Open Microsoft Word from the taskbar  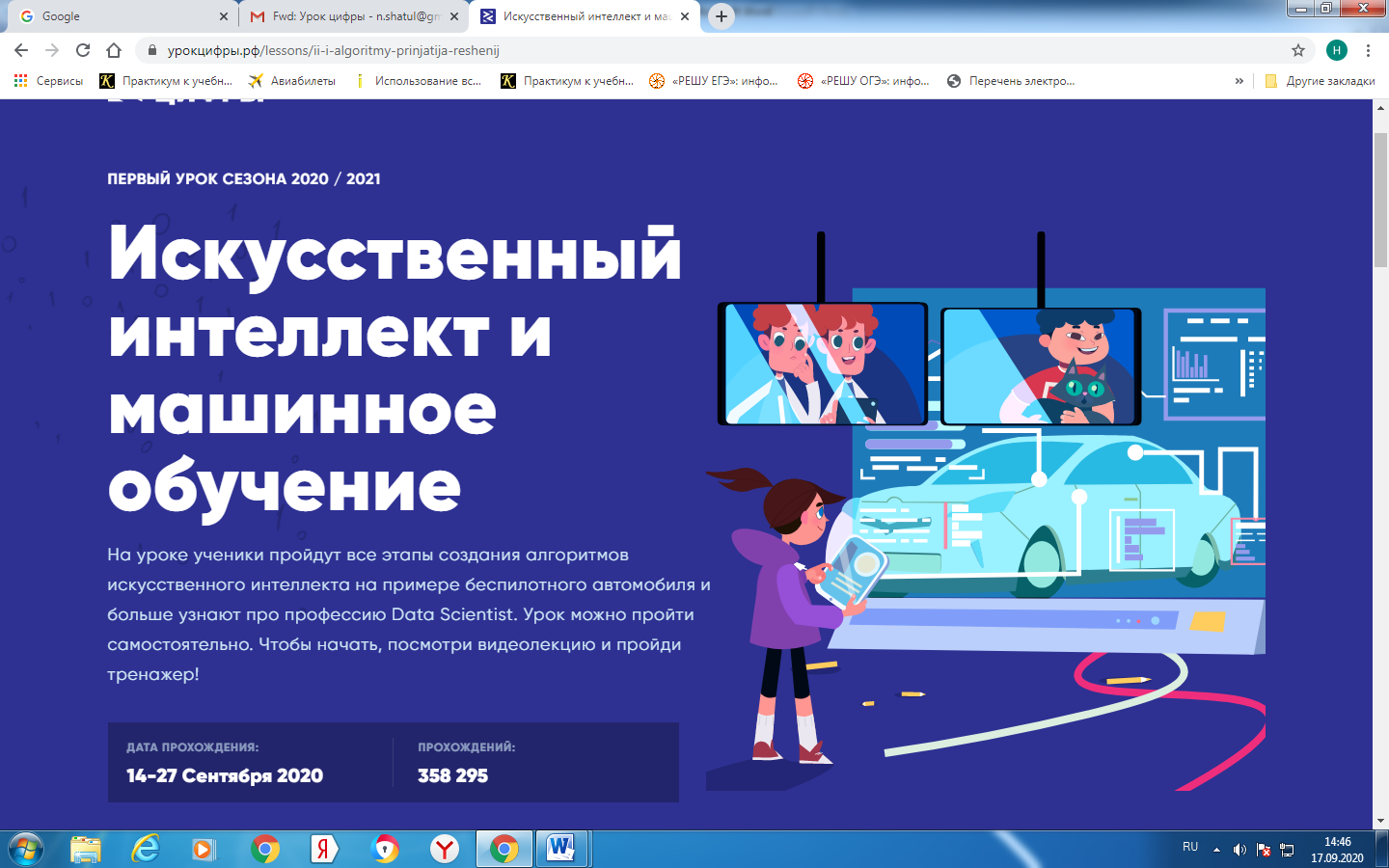tap(560, 849)
